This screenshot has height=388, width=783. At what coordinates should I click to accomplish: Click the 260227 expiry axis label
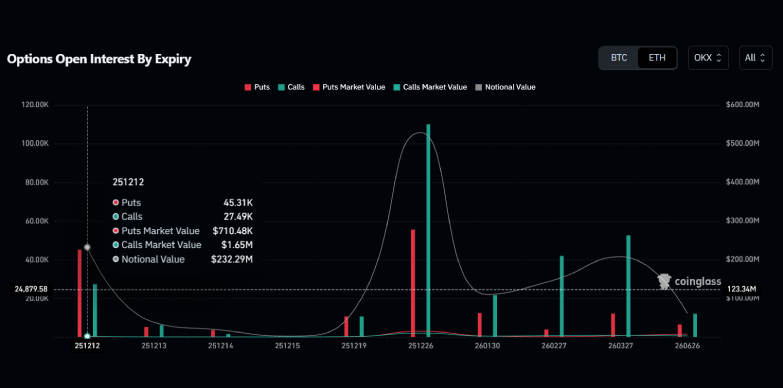(554, 346)
